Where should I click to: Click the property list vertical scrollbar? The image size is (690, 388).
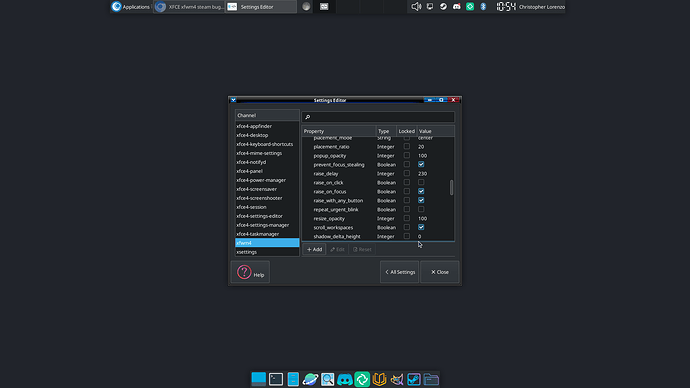coord(451,188)
